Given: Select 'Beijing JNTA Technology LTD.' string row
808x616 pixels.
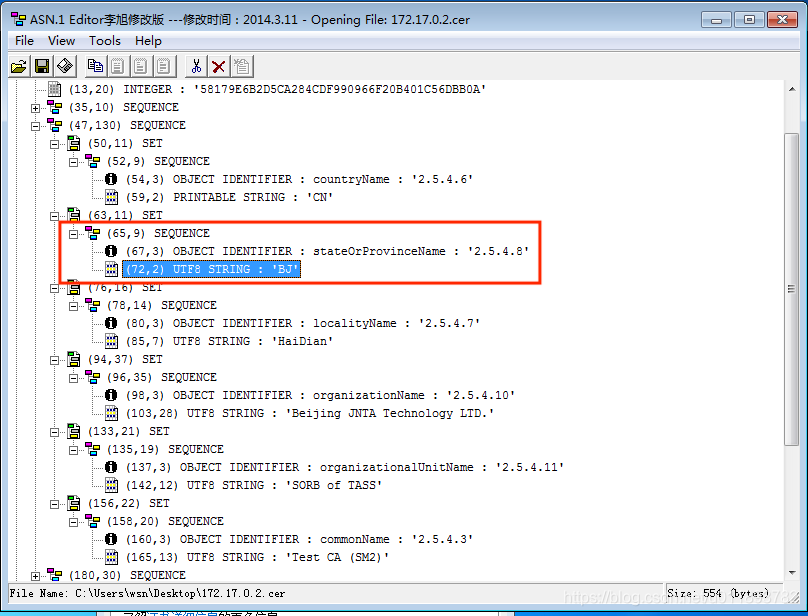Looking at the screenshot, I should pyautogui.click(x=310, y=413).
